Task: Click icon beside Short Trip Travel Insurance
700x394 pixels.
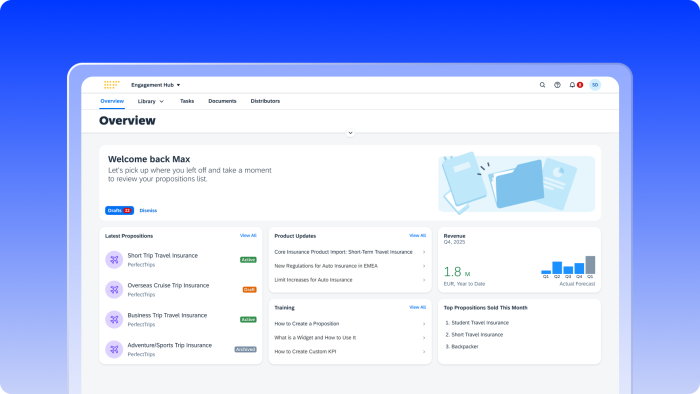Action: pos(114,260)
